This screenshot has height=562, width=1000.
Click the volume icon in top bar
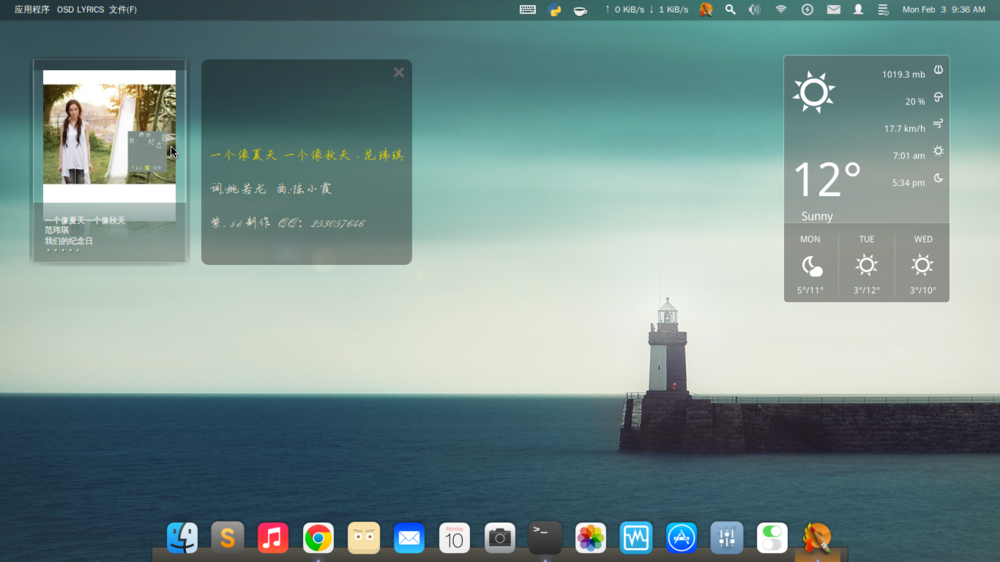754,9
